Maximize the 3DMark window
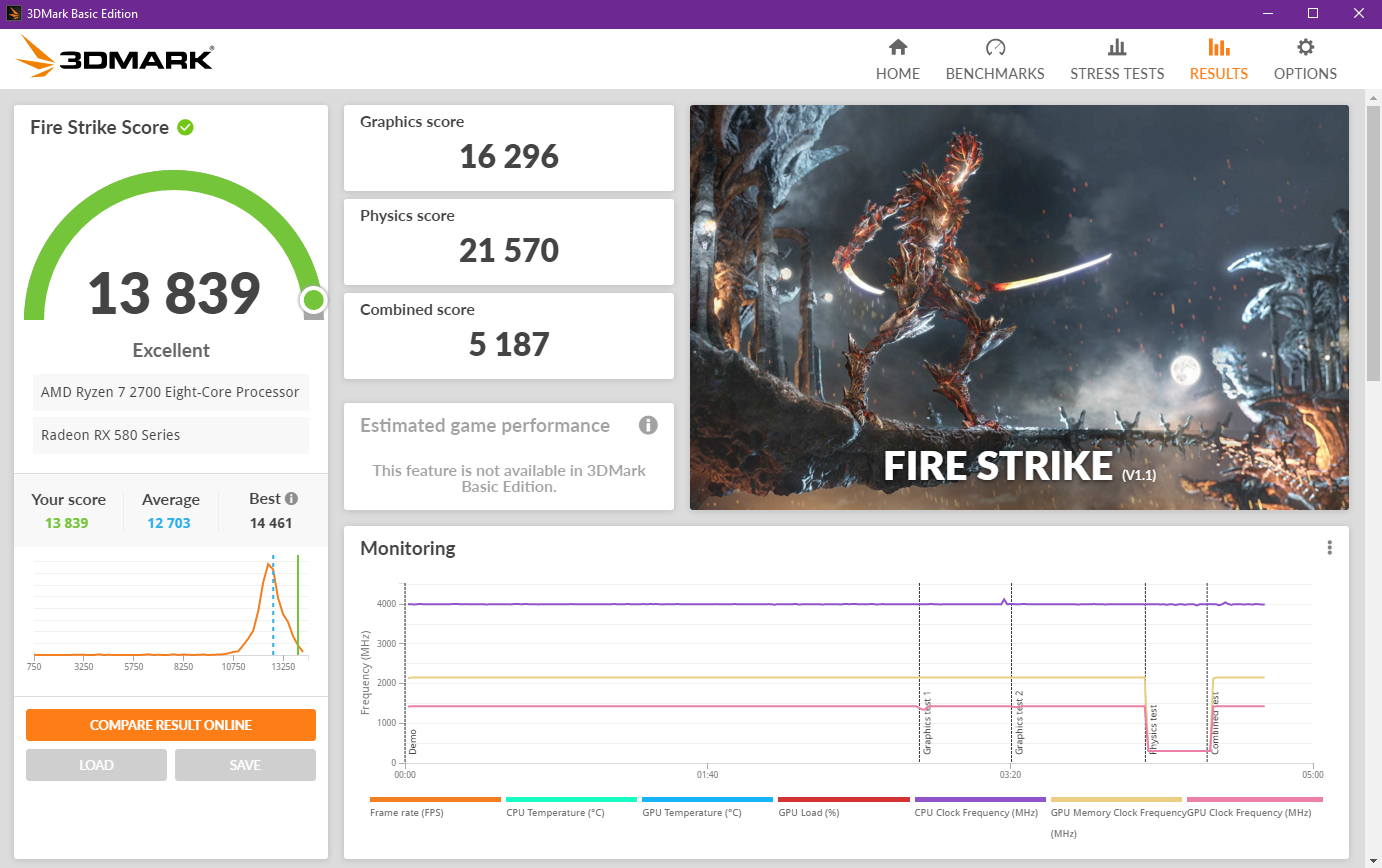The width and height of the screenshot is (1382, 868). [x=1314, y=14]
